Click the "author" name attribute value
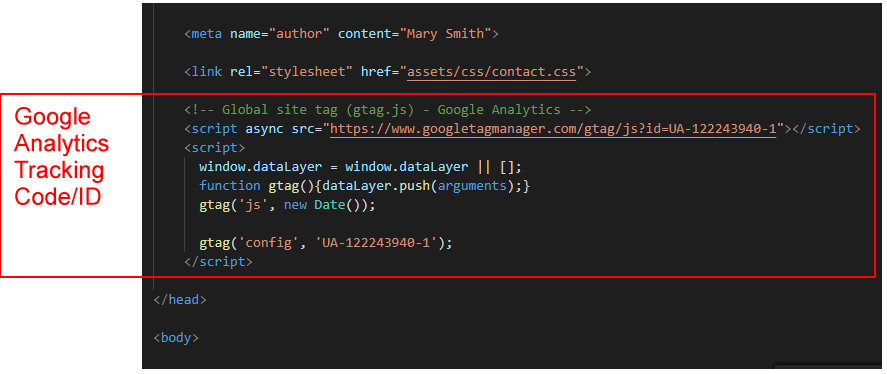Image resolution: width=887 pixels, height=374 pixels. [299, 34]
